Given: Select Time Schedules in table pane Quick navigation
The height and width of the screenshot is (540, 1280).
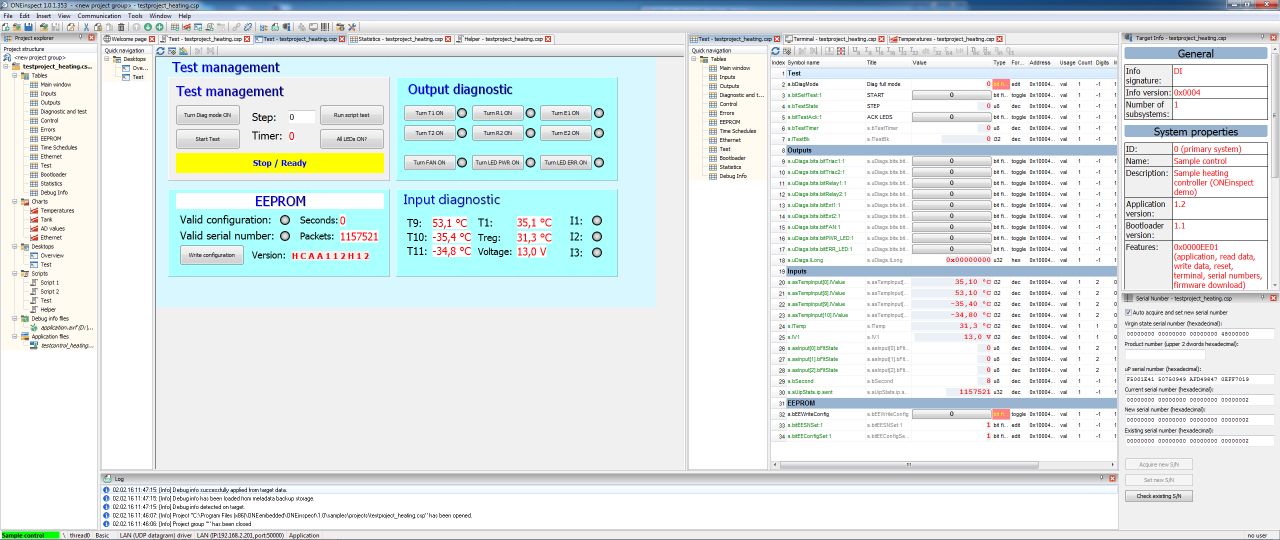Looking at the screenshot, I should point(737,131).
